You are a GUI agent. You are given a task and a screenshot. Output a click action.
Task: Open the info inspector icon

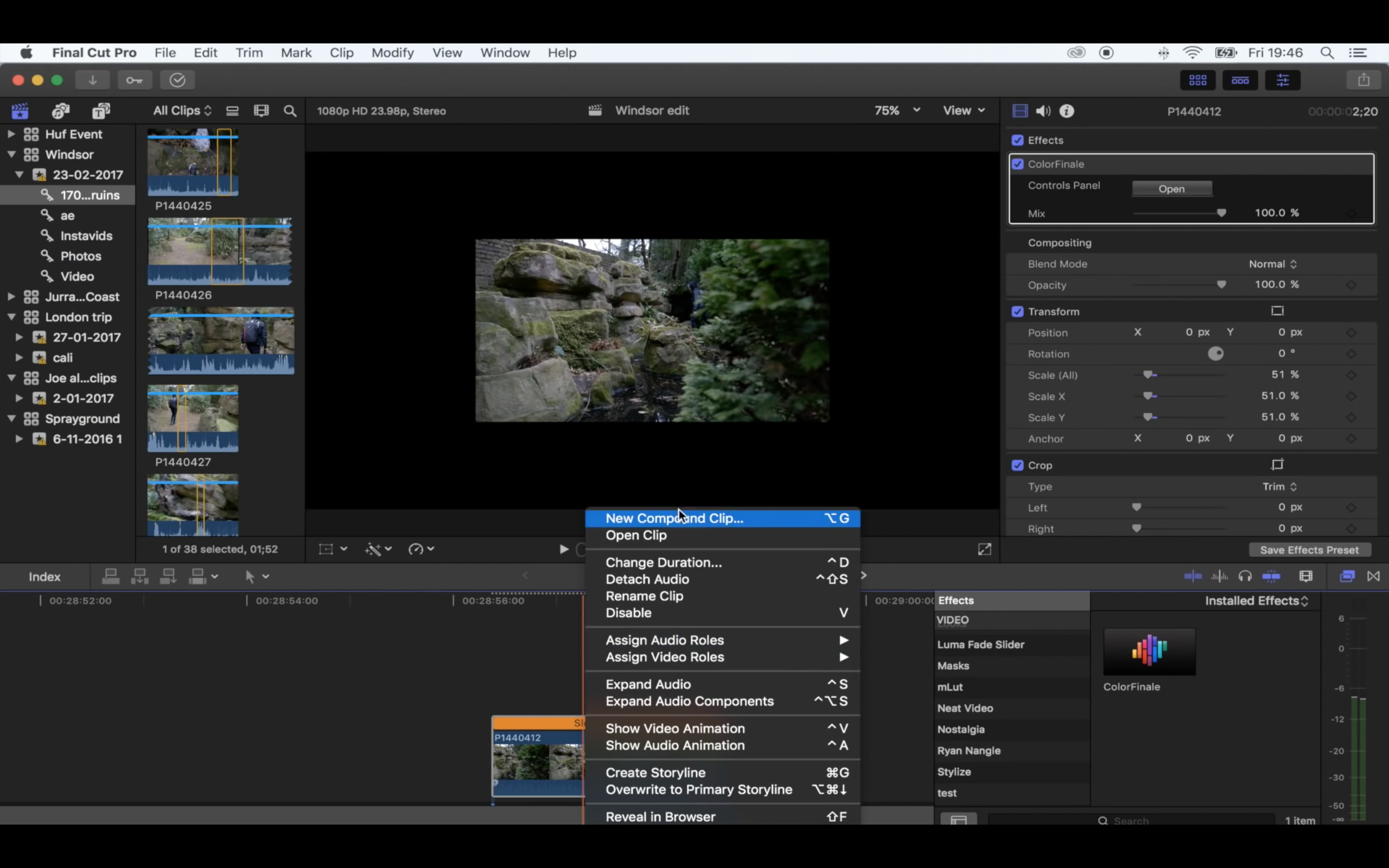click(x=1066, y=111)
